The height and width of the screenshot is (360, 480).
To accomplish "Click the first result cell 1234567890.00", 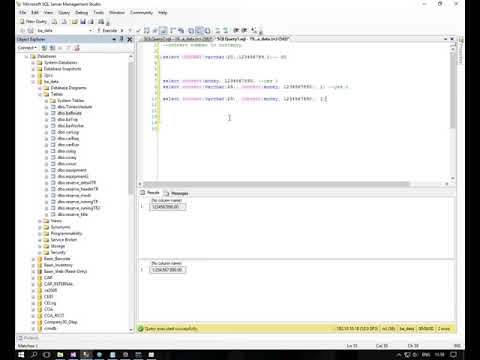I will [168, 207].
